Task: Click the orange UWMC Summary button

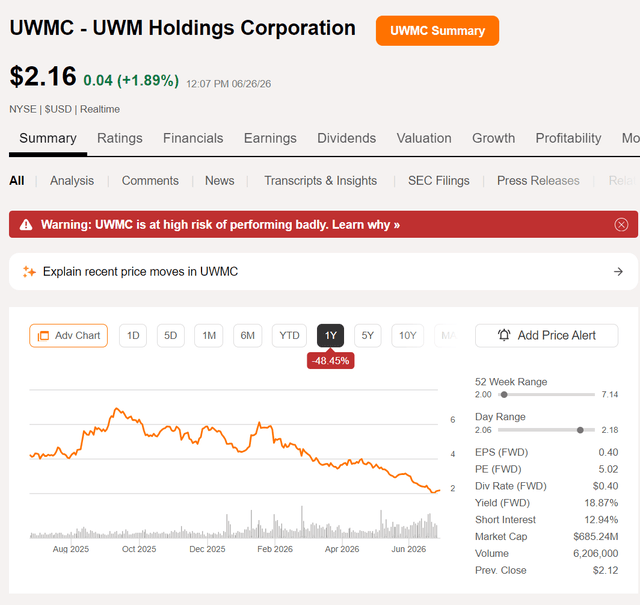Action: [437, 31]
